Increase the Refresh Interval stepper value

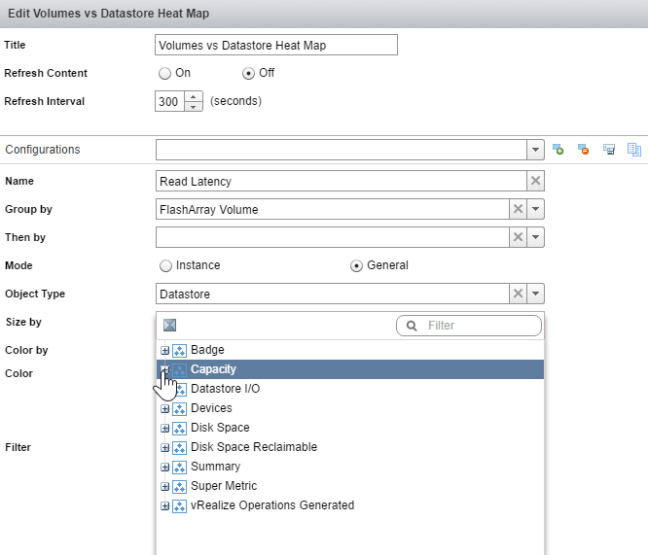point(194,96)
